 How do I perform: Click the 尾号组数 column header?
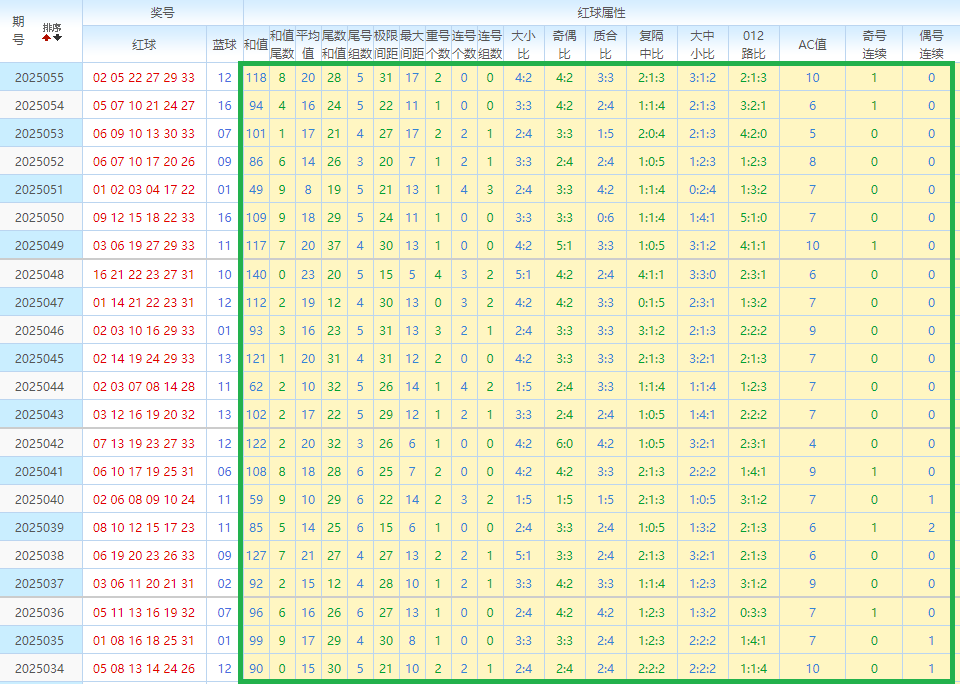click(360, 44)
